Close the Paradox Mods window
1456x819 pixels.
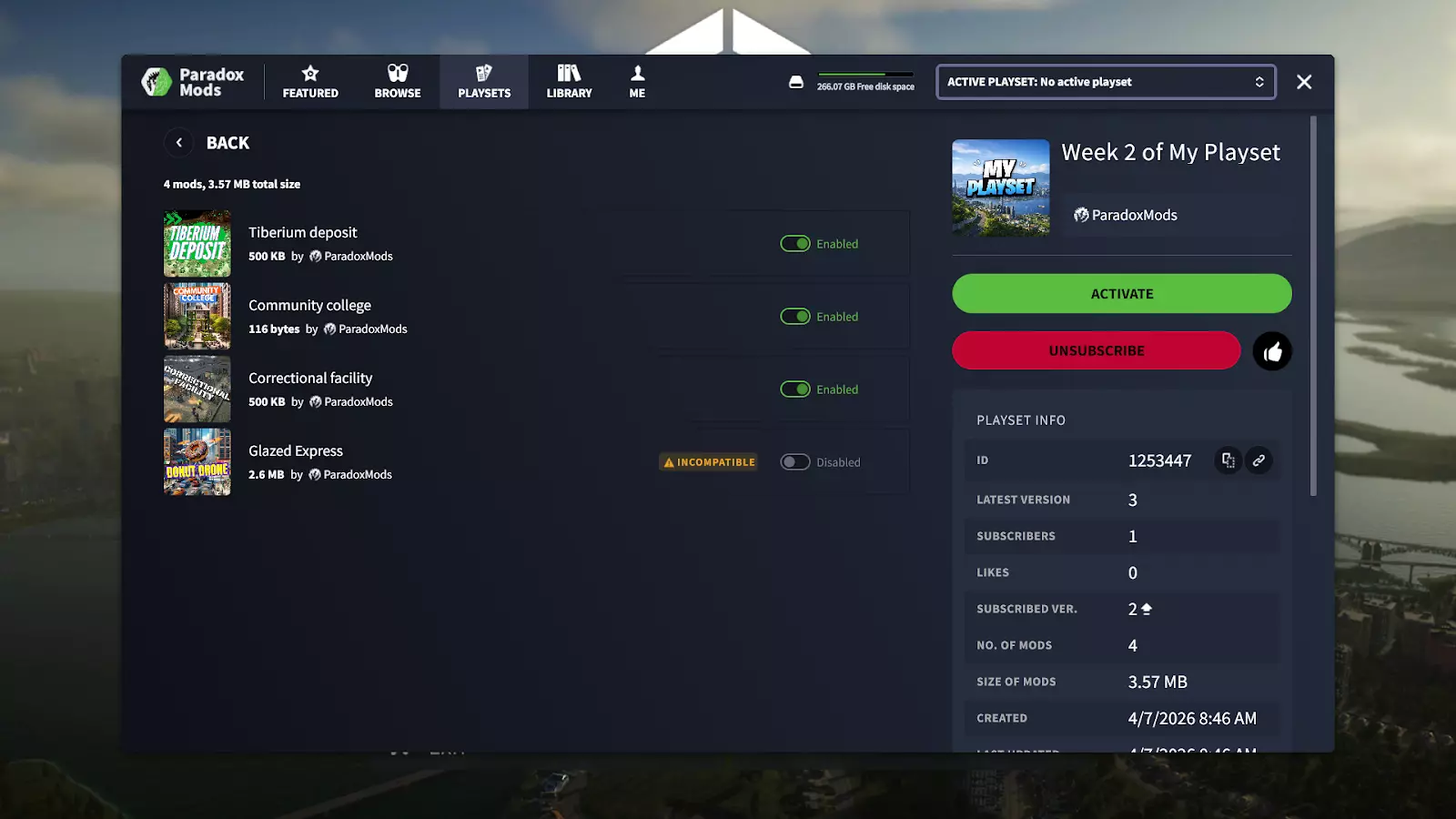(1304, 82)
